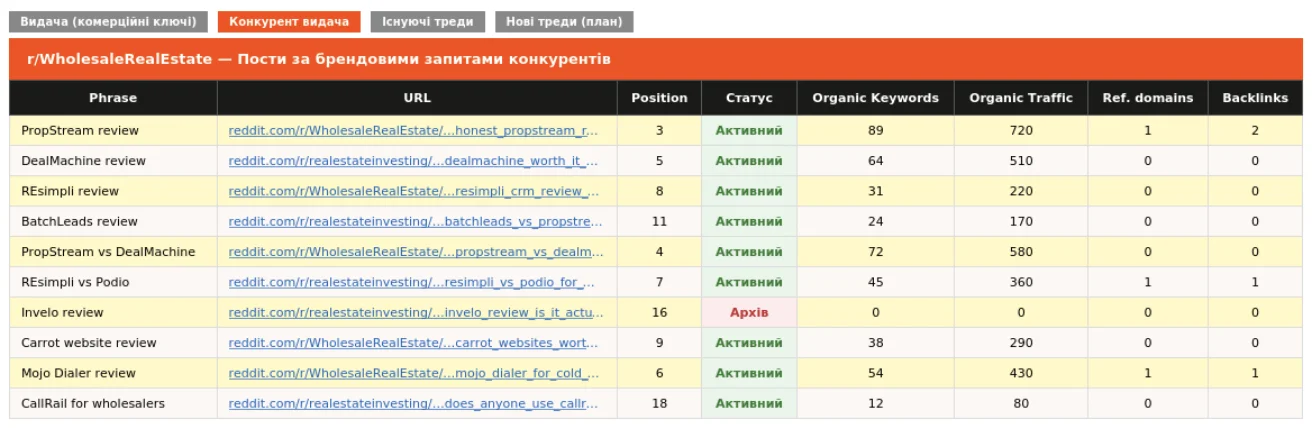Click organic keywords value 45

coord(875,282)
